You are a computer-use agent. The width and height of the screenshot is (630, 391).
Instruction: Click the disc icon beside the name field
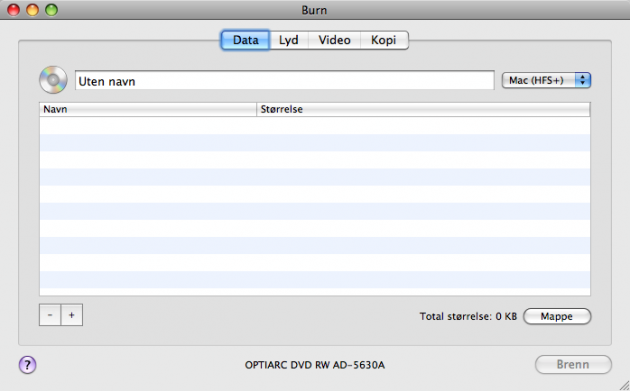point(53,80)
